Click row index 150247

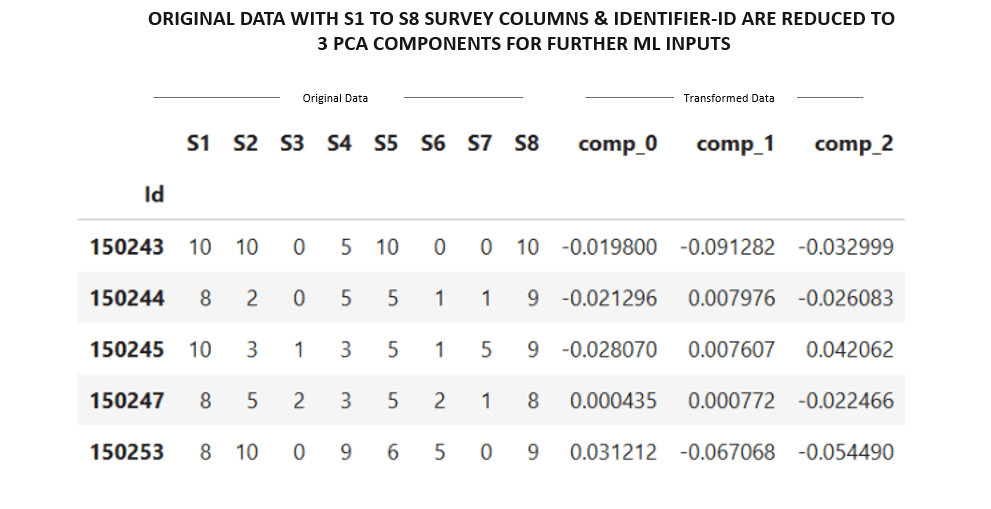(x=126, y=401)
